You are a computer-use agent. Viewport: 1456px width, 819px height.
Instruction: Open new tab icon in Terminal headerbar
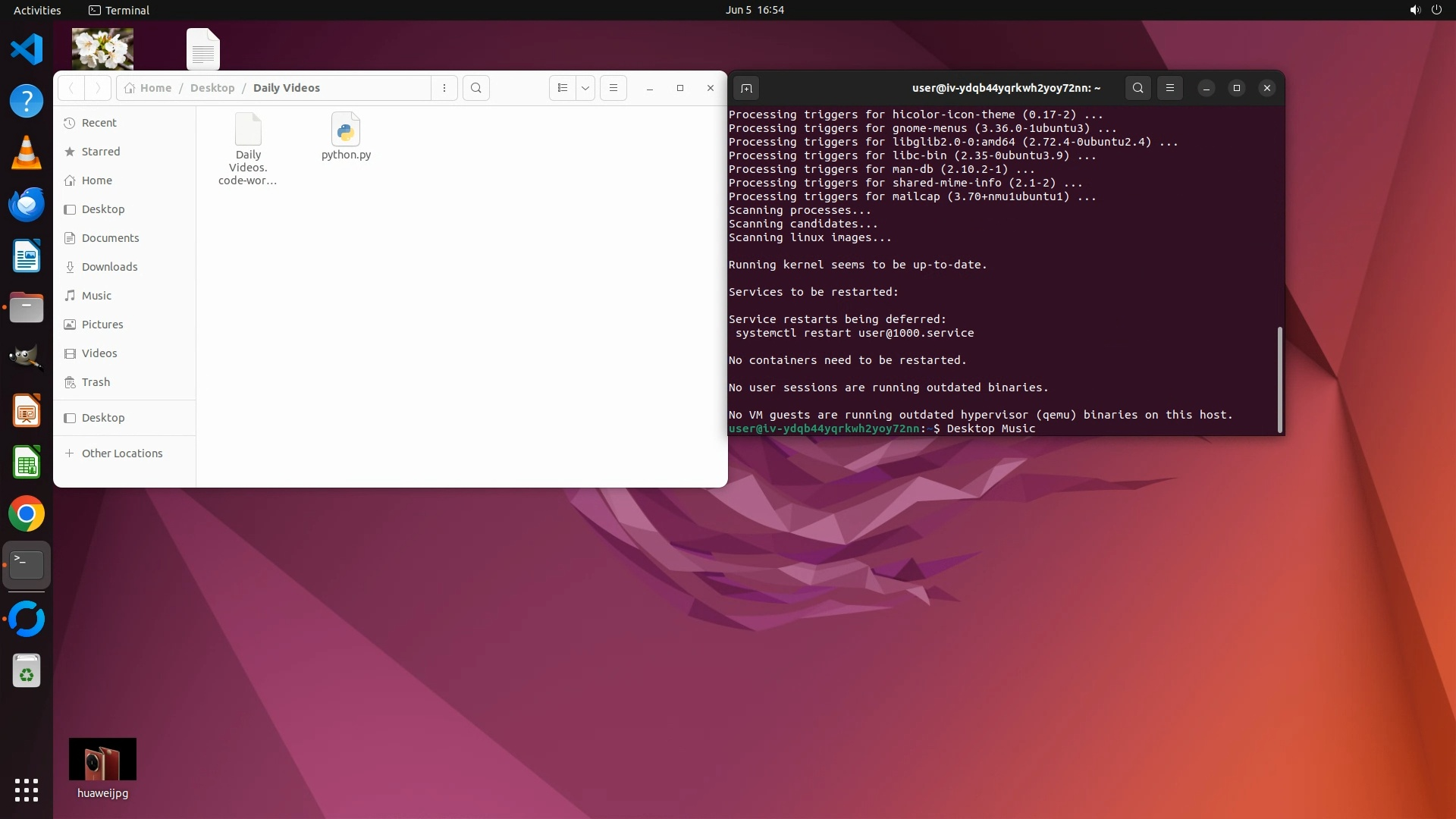pyautogui.click(x=746, y=88)
